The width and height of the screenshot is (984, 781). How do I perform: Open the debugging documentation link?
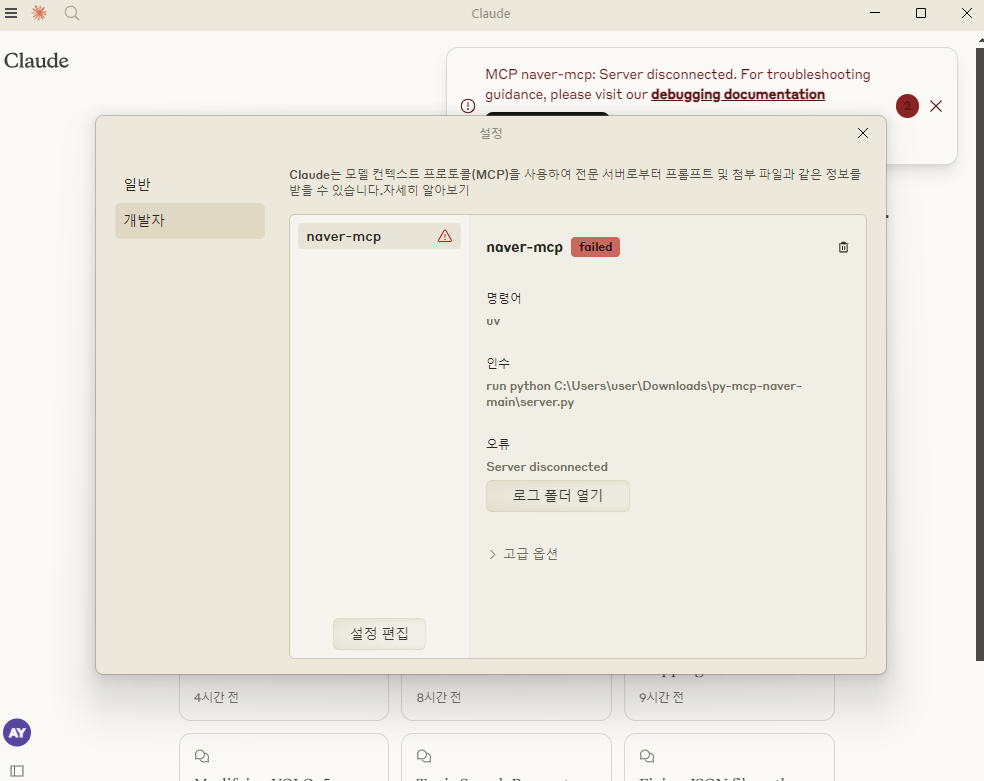coord(737,94)
